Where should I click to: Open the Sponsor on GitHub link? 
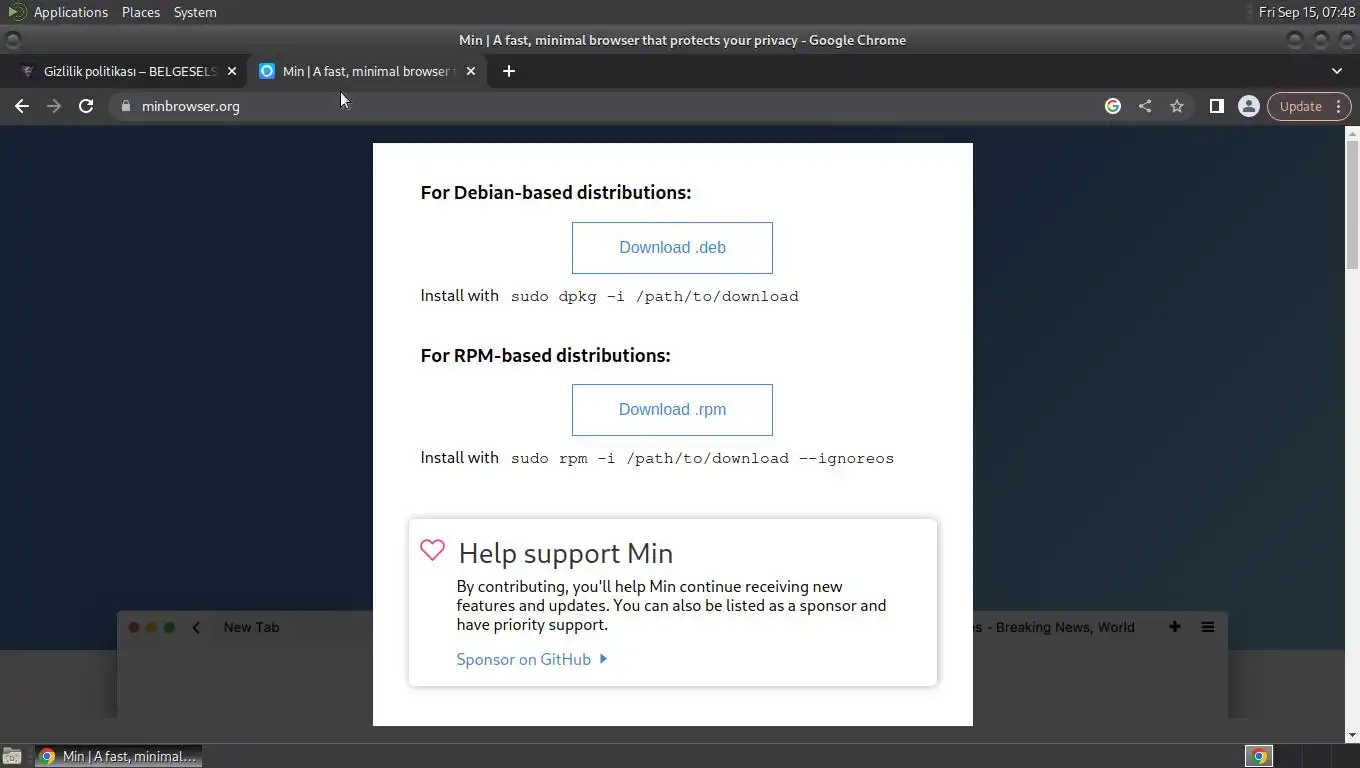[x=531, y=659]
